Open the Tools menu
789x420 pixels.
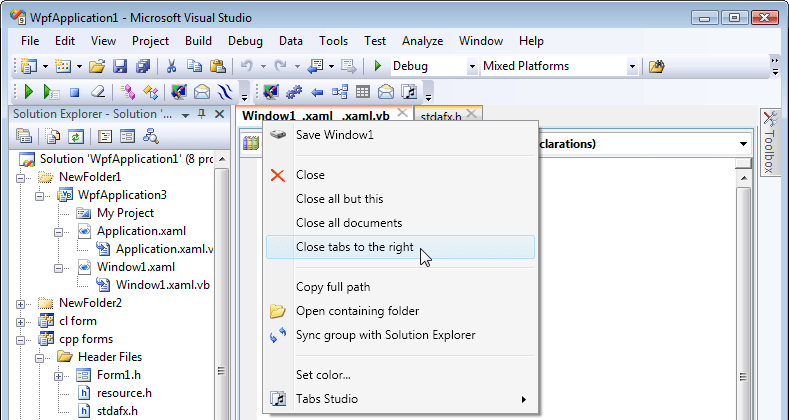pos(334,41)
